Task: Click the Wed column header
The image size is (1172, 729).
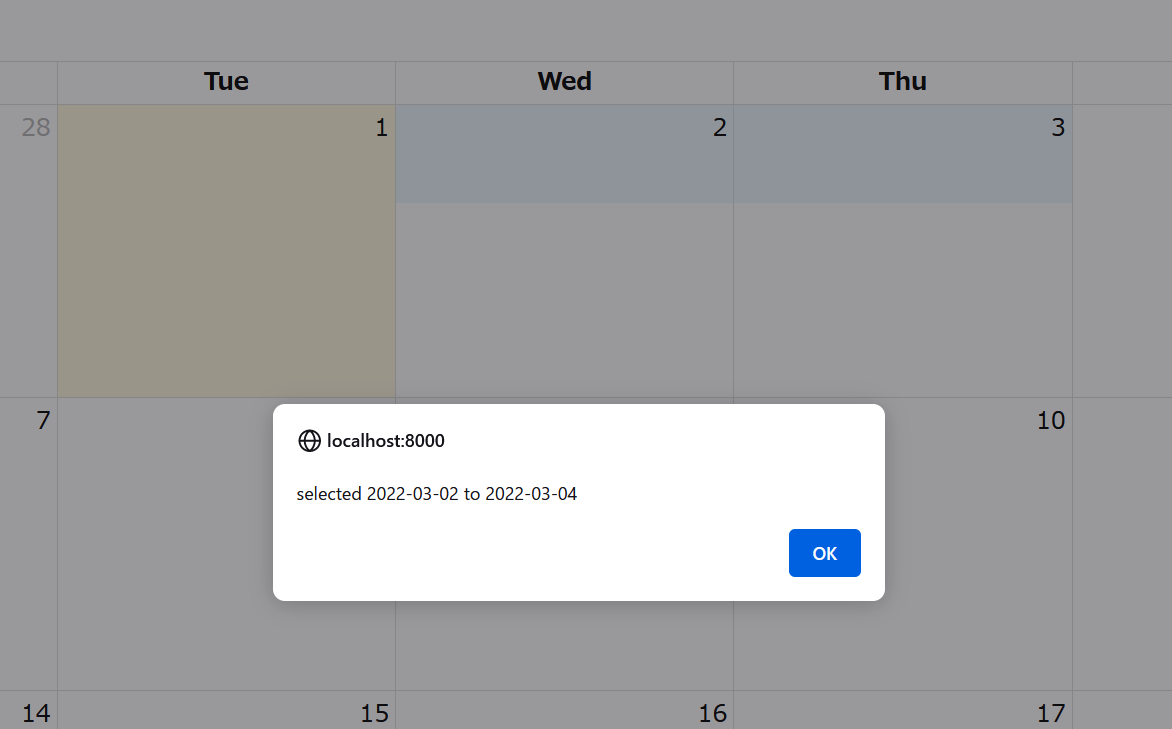Action: click(x=564, y=81)
